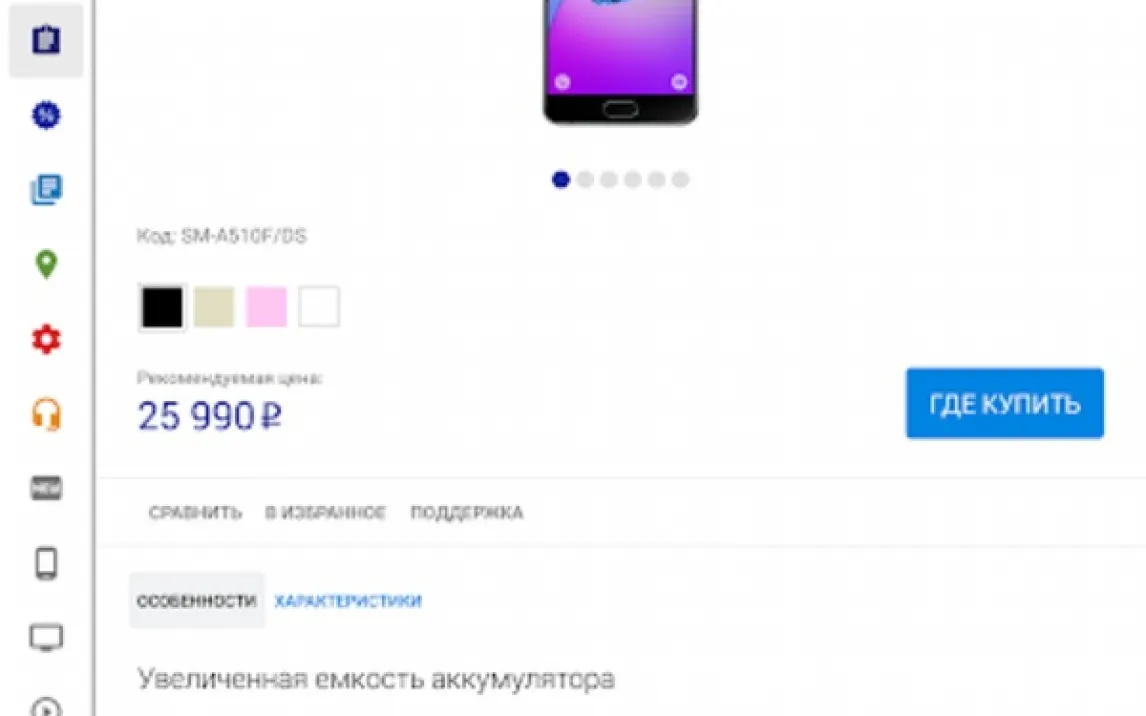Switch to the ХАРАКТЕРИСТИКИ tab
Viewport: 1146px width, 716px height.
[348, 601]
